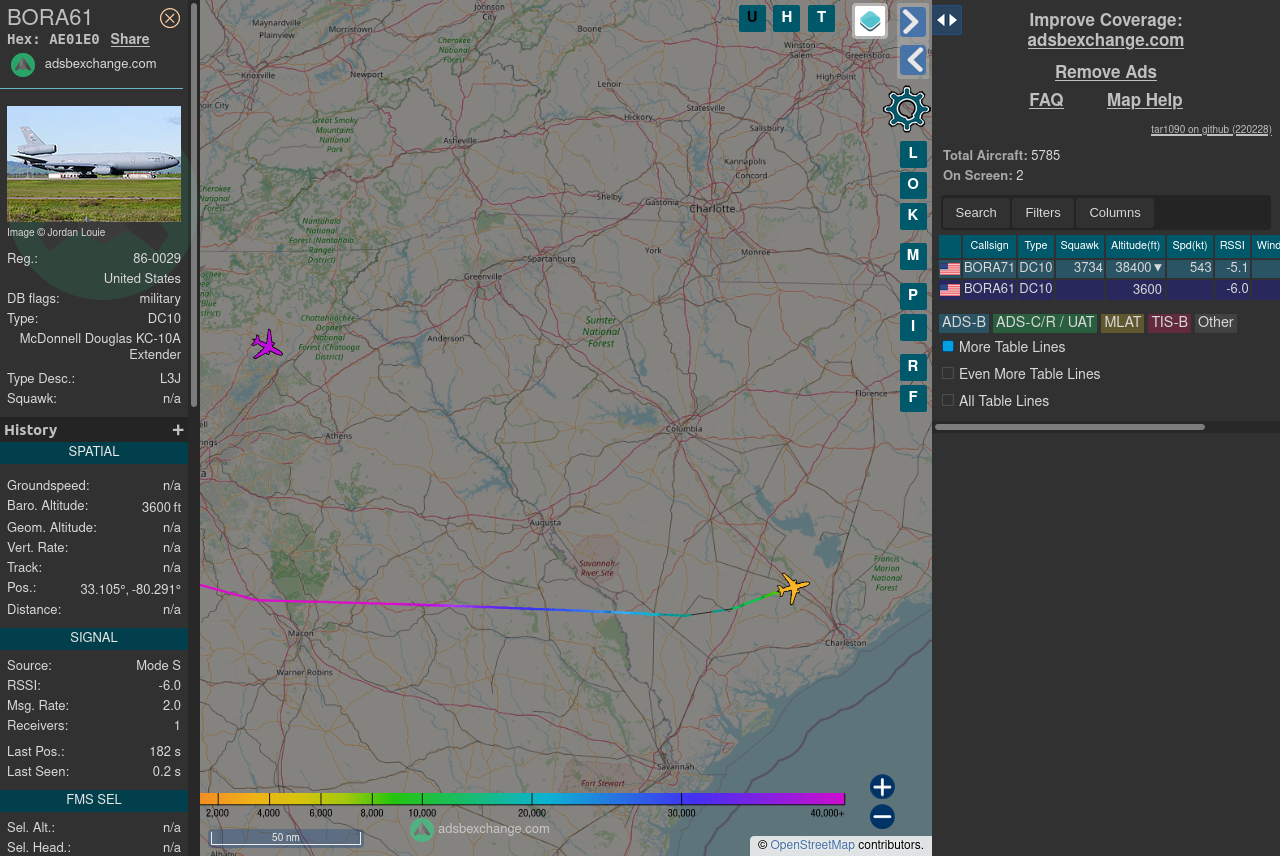This screenshot has height=856, width=1280.
Task: Click the SIGNAL section header
Action: point(94,638)
